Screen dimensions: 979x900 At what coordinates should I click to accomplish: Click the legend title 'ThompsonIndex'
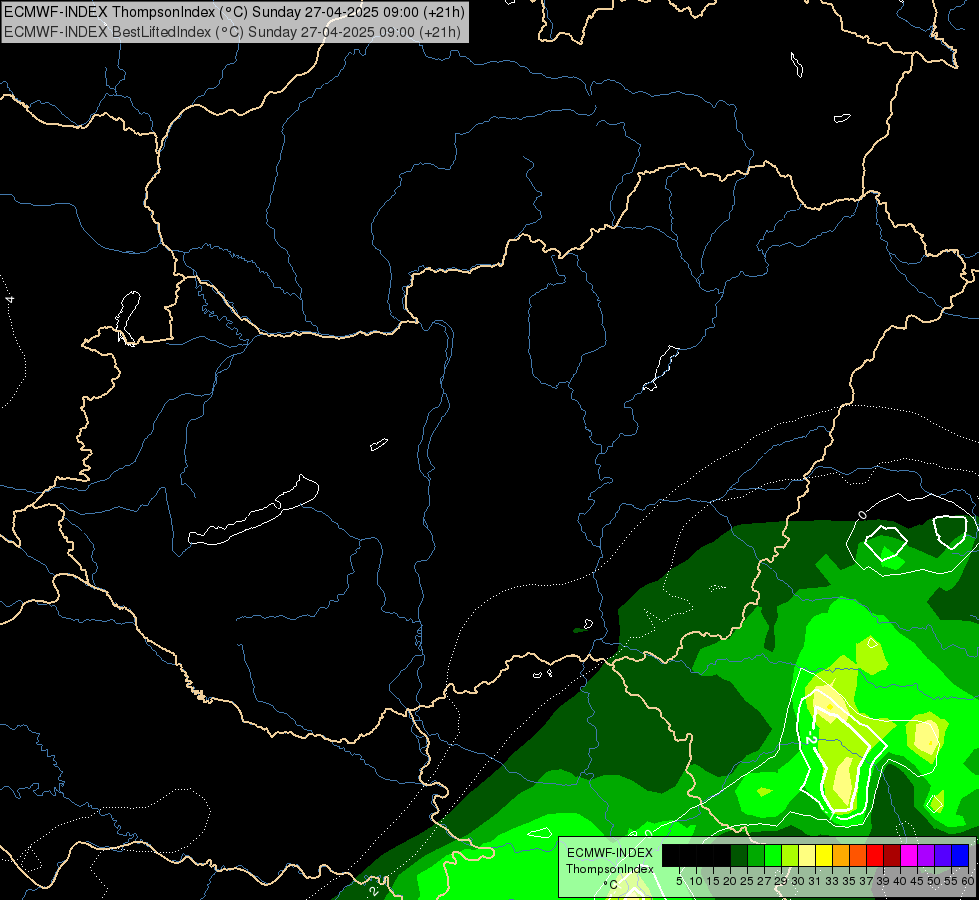pyautogui.click(x=610, y=869)
